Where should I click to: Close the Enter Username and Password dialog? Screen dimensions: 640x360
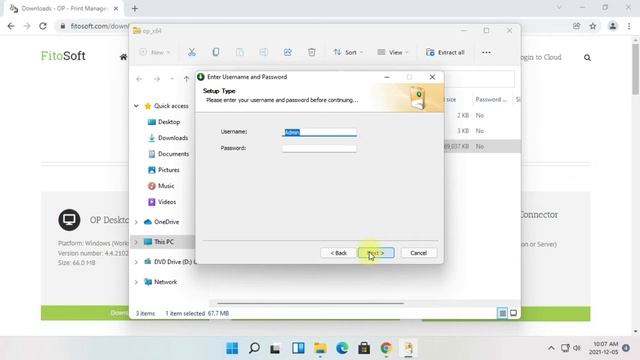click(x=432, y=77)
